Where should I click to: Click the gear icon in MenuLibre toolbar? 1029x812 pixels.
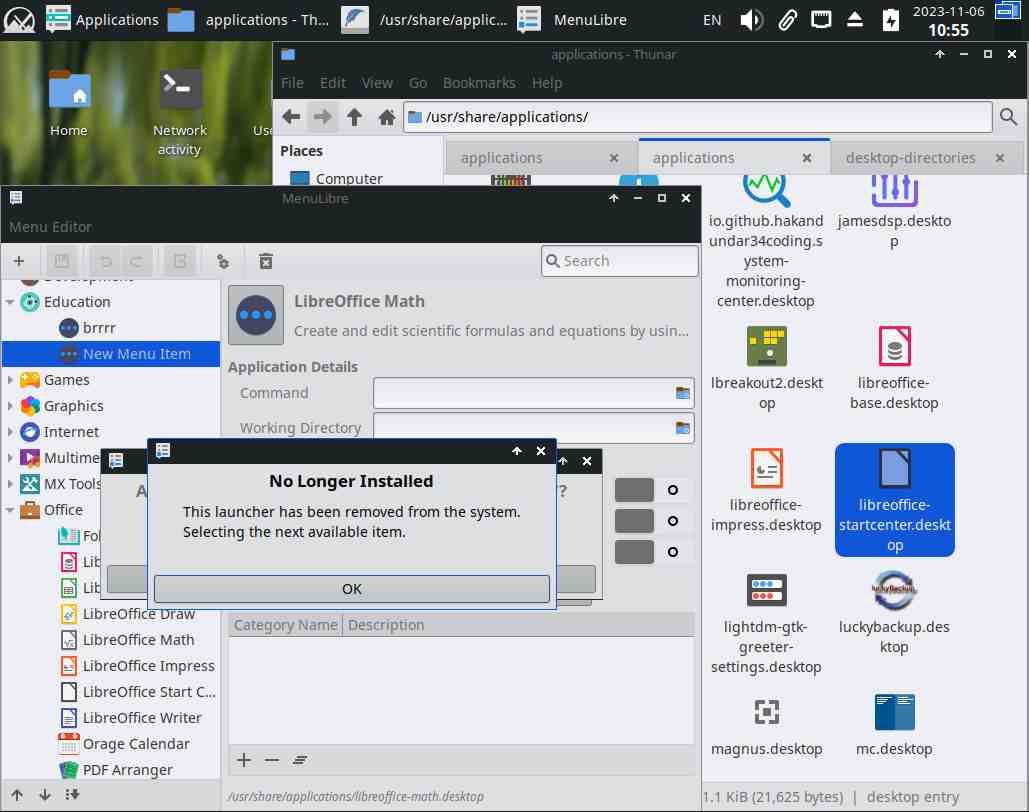tap(223, 261)
